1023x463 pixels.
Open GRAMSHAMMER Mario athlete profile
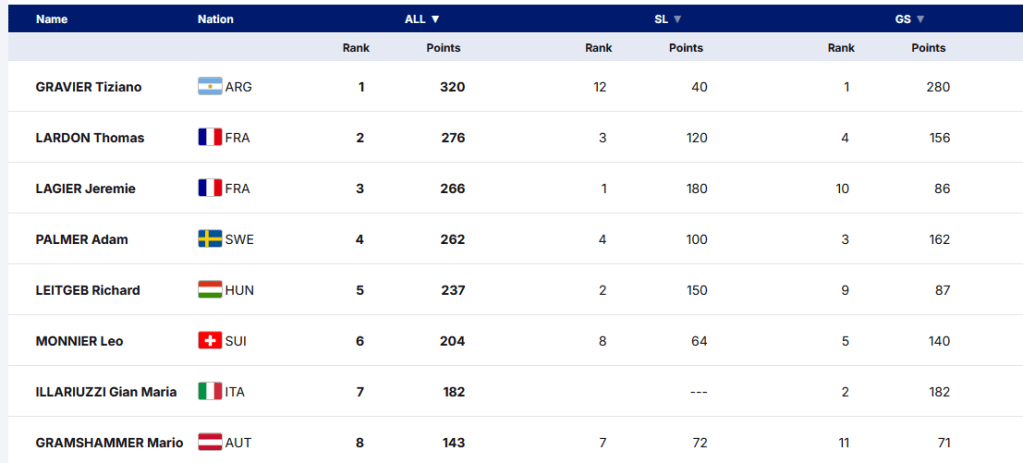pyautogui.click(x=109, y=443)
